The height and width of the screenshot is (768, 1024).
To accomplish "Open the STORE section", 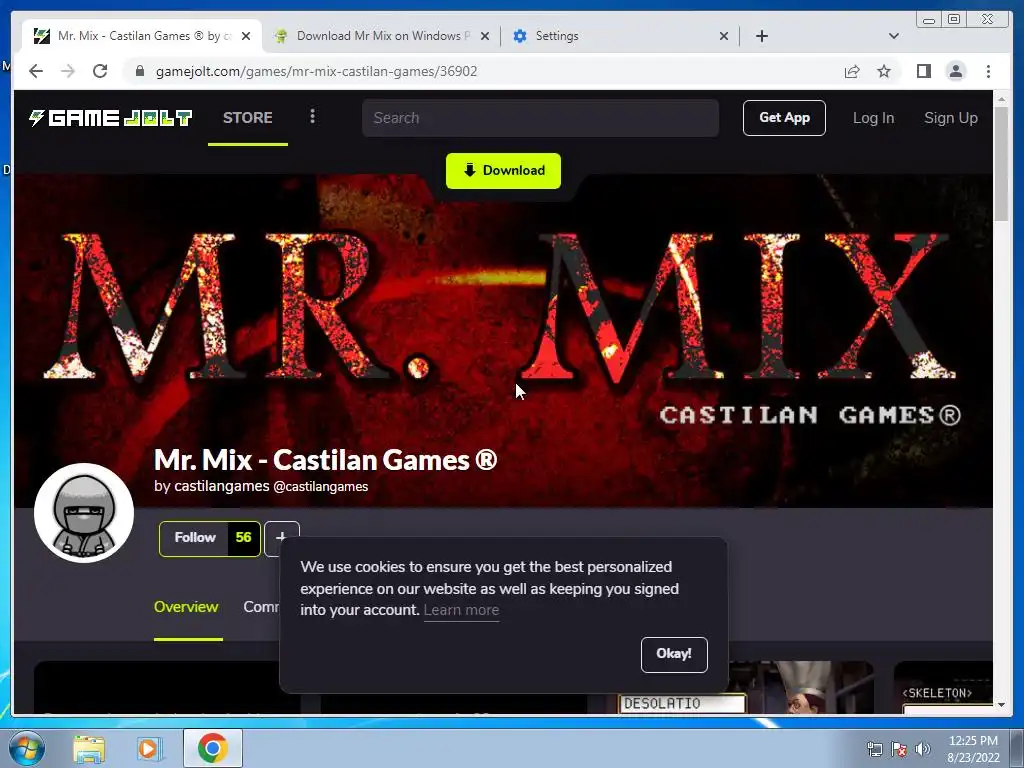I will 248,118.
